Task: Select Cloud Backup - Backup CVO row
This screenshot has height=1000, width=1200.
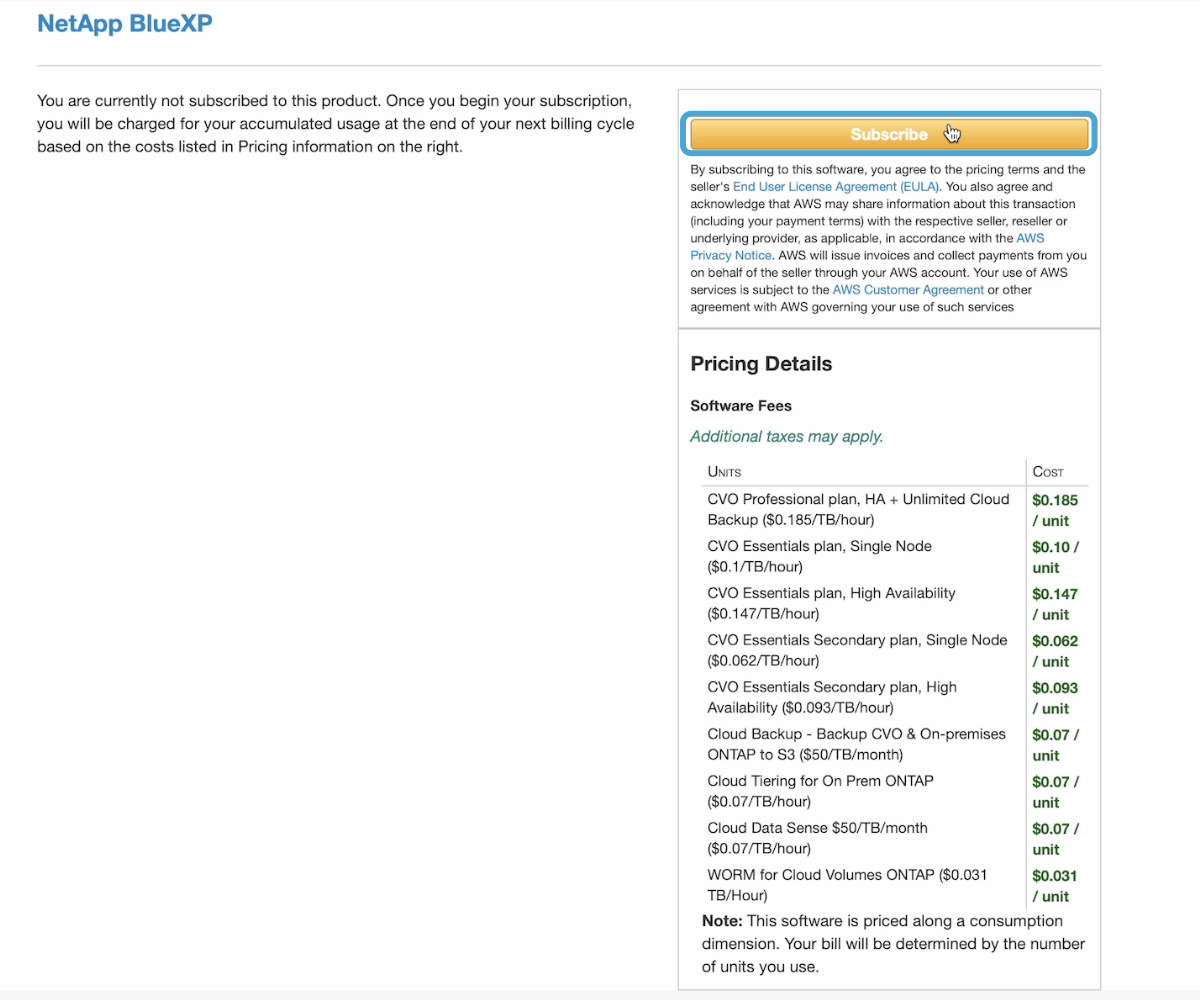Action: point(856,745)
